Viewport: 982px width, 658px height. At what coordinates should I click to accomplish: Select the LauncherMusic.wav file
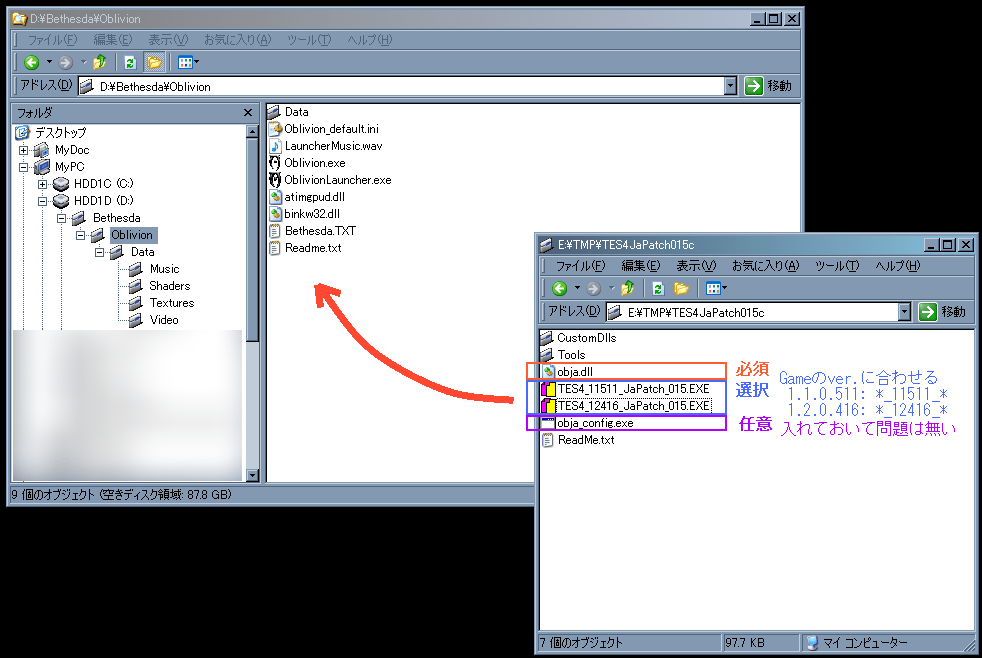pyautogui.click(x=332, y=146)
